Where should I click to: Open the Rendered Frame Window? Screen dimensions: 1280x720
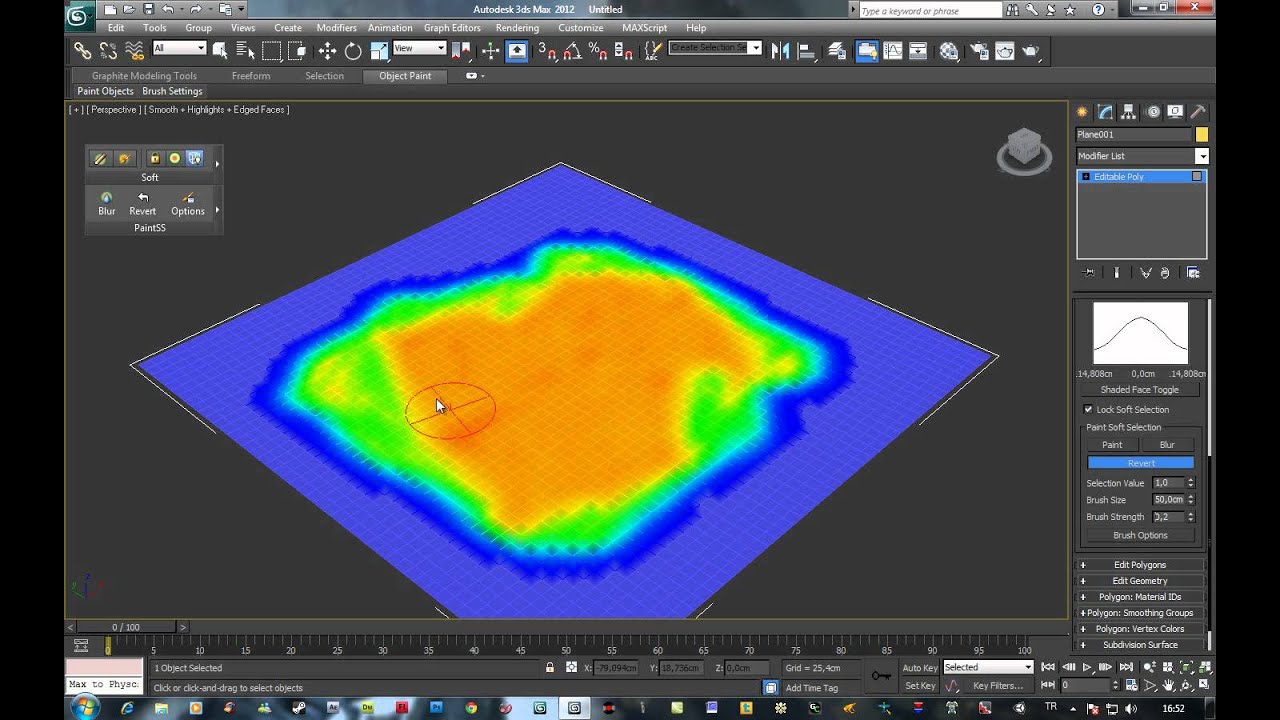[1005, 50]
